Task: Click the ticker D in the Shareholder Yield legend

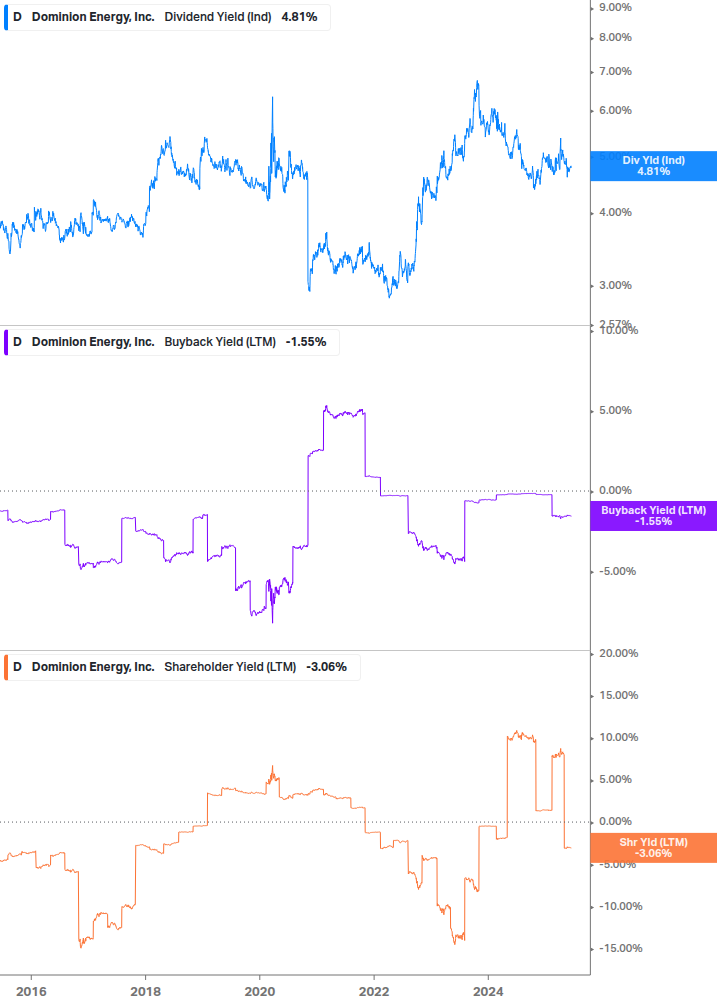Action: coord(17,667)
